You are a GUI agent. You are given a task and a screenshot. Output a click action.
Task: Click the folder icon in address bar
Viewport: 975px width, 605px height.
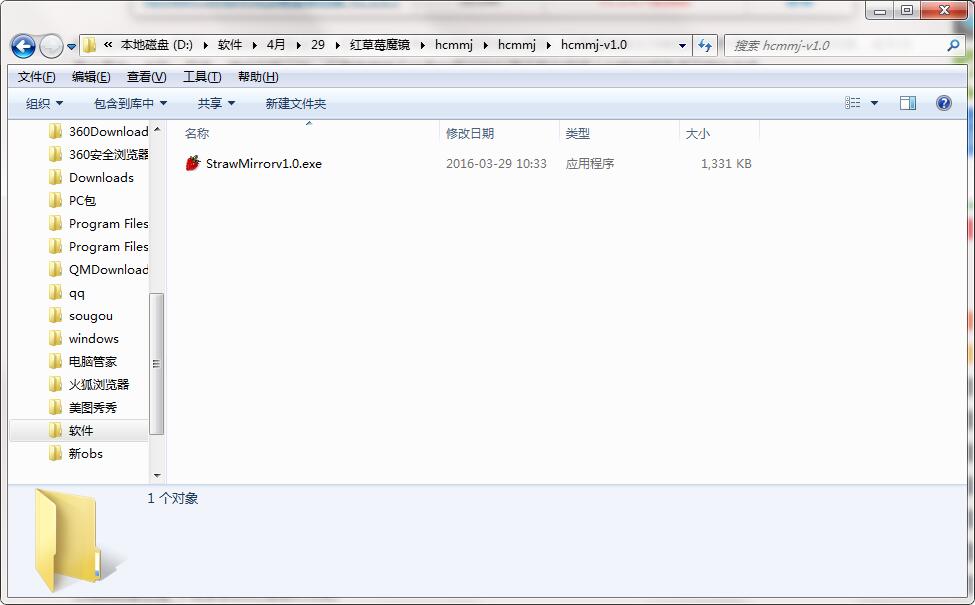(90, 45)
